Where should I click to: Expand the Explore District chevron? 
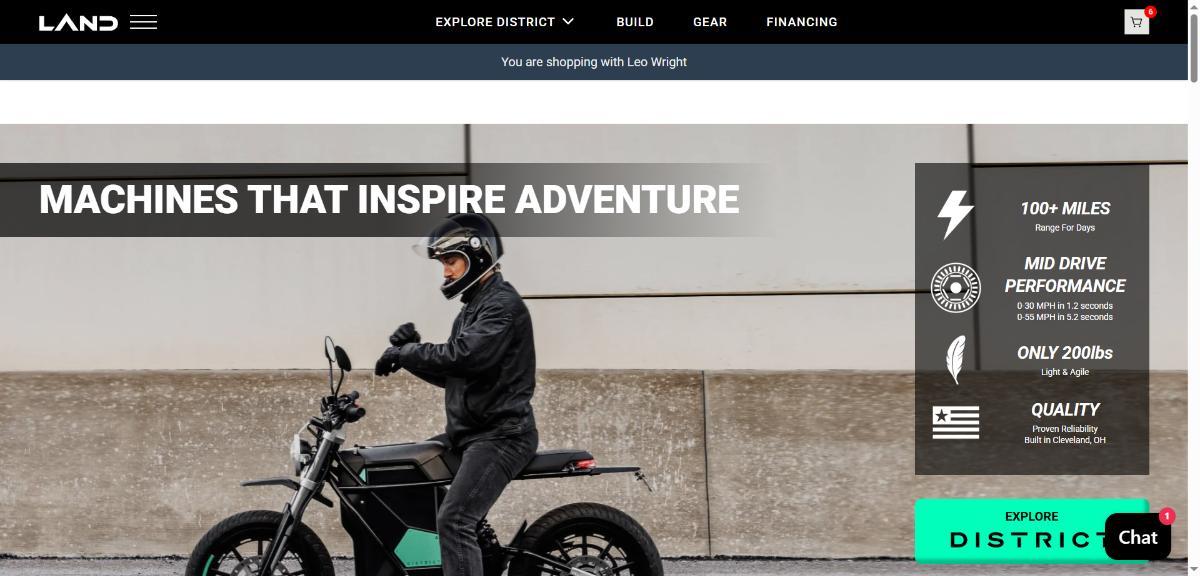click(x=568, y=21)
